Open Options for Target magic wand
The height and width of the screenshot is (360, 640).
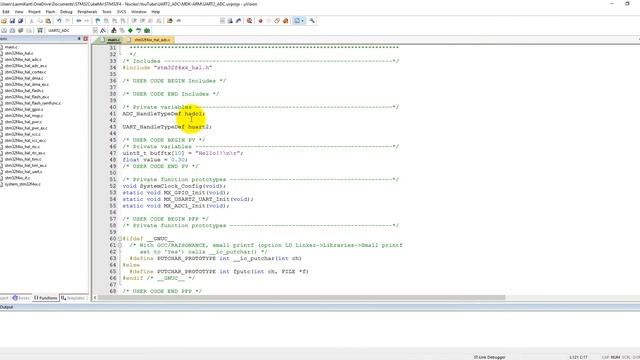(x=103, y=31)
